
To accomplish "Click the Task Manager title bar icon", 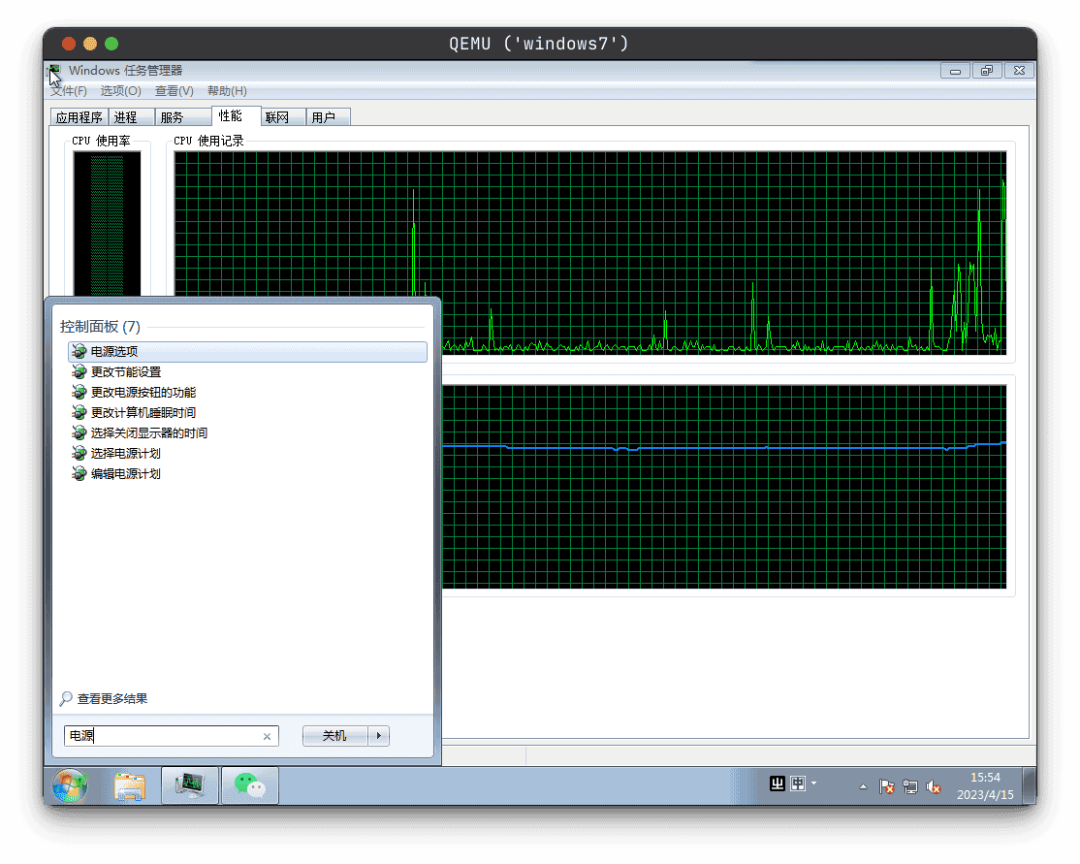I will [x=54, y=71].
